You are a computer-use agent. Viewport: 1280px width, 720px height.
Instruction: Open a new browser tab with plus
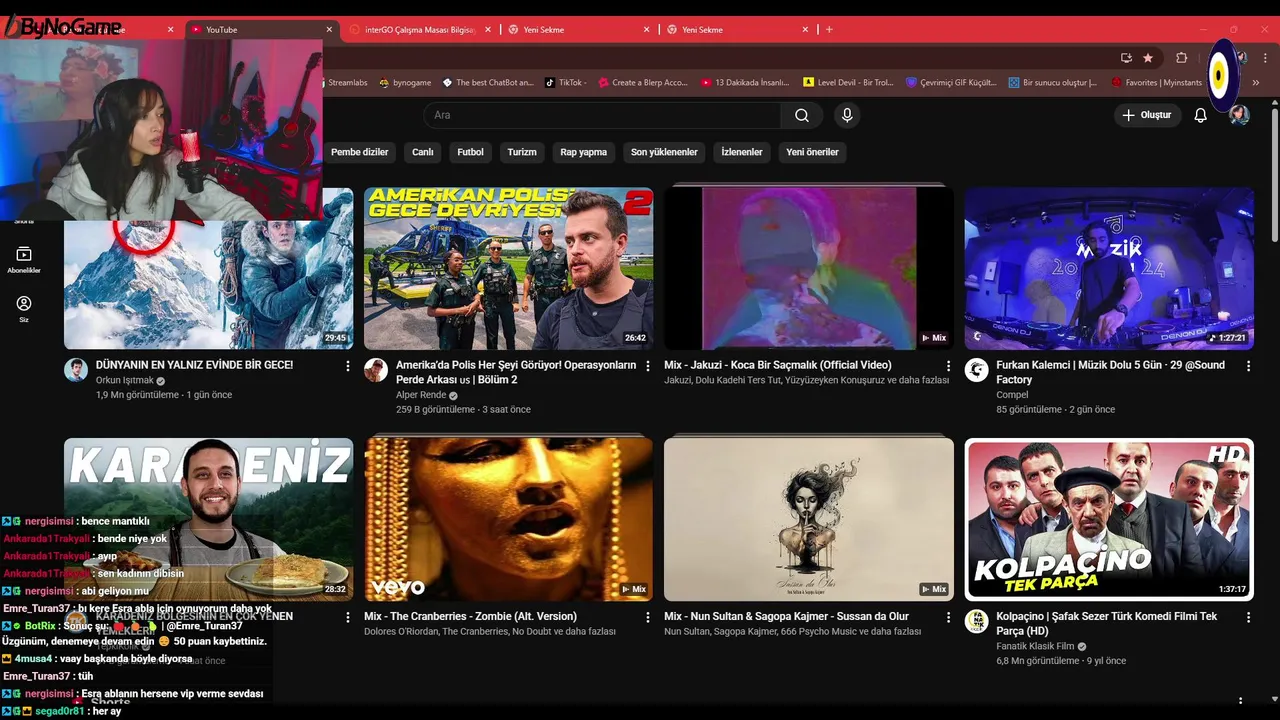(x=829, y=29)
